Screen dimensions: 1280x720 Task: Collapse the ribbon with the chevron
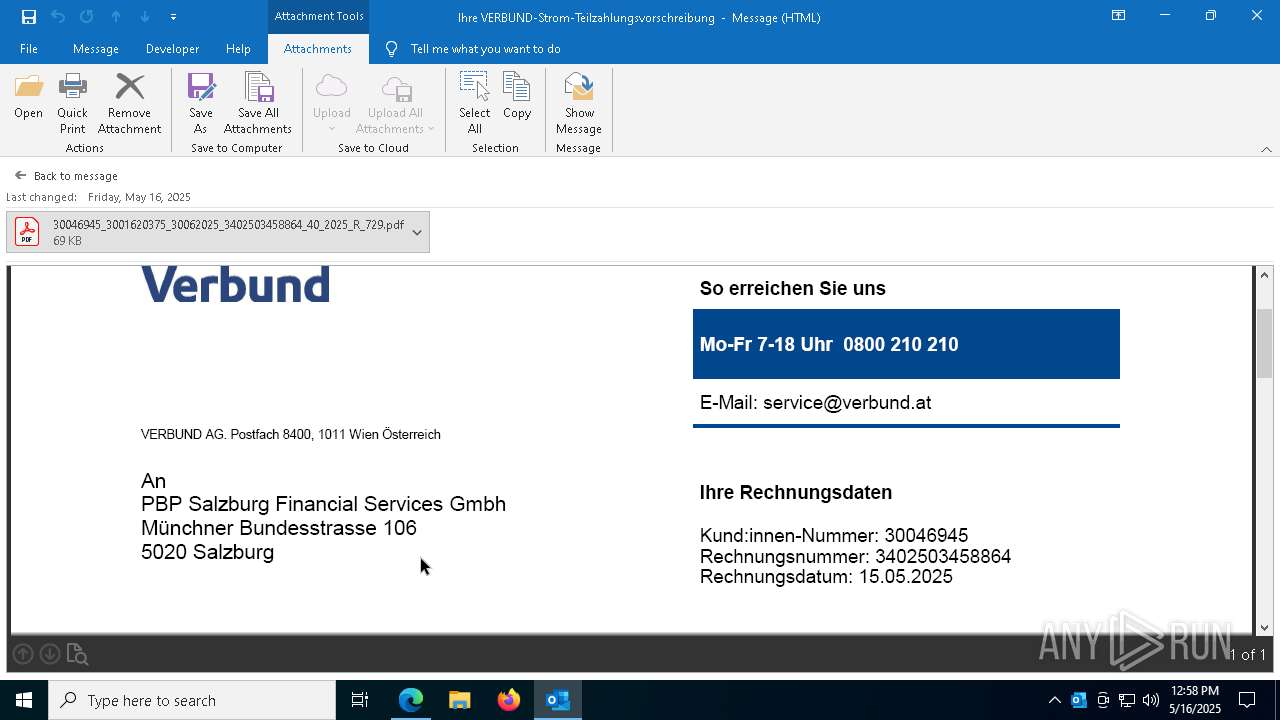[1266, 149]
